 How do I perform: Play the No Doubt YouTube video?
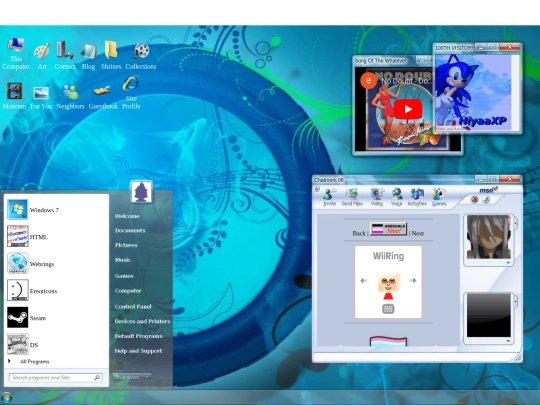point(408,109)
